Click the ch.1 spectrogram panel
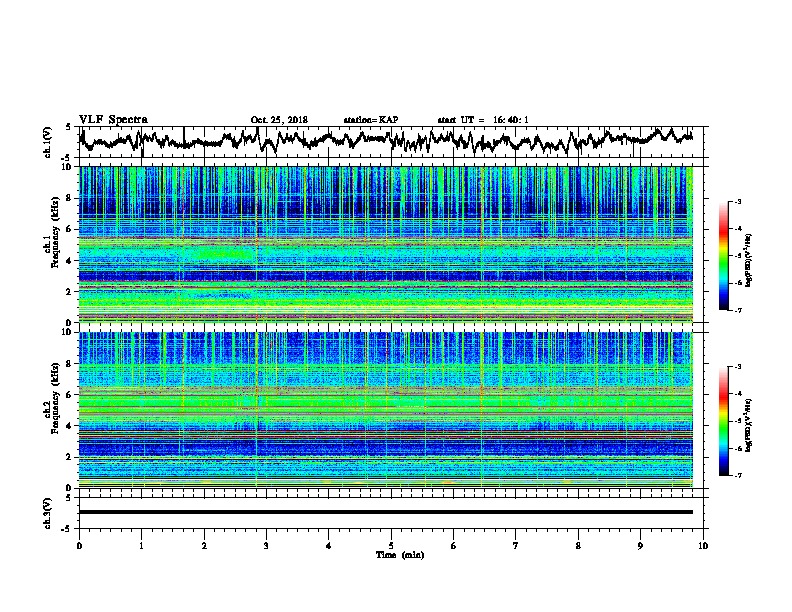The width and height of the screenshot is (792, 612). pos(386,244)
